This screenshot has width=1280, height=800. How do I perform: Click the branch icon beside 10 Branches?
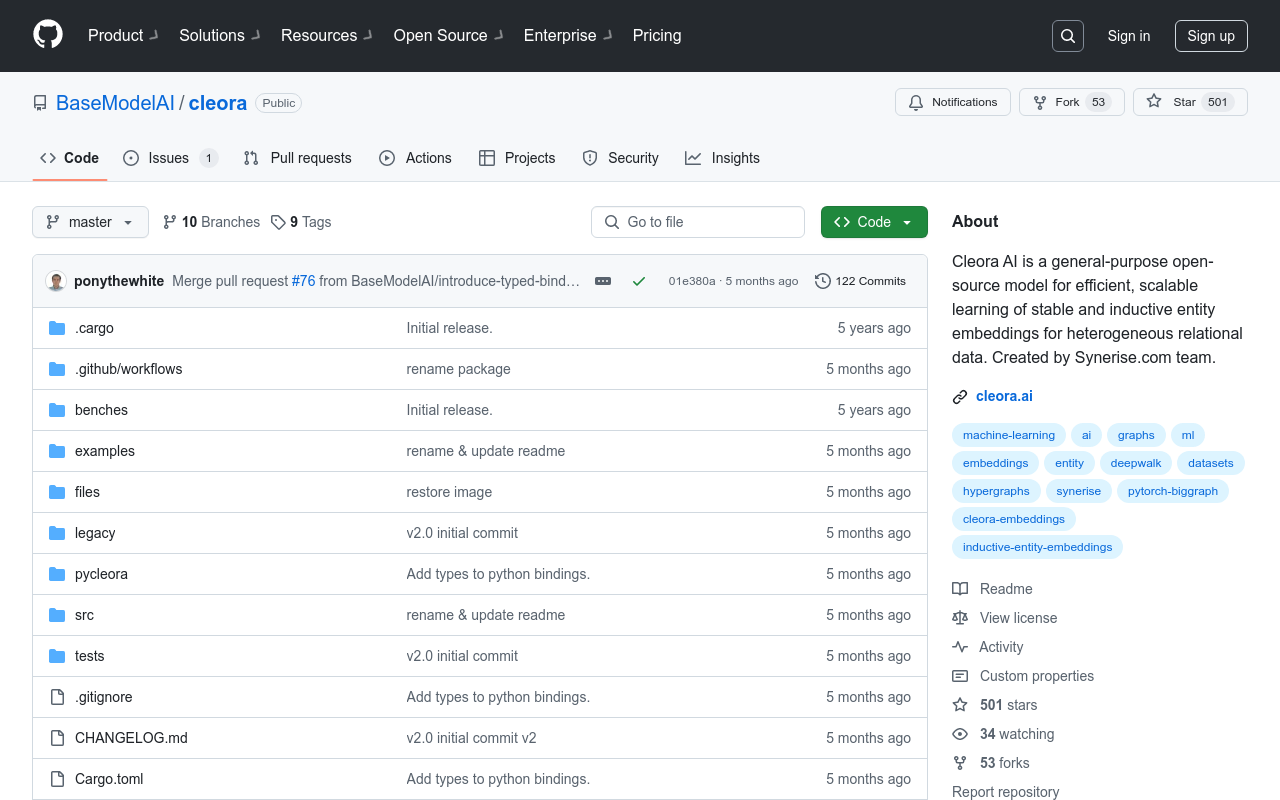pyautogui.click(x=170, y=222)
